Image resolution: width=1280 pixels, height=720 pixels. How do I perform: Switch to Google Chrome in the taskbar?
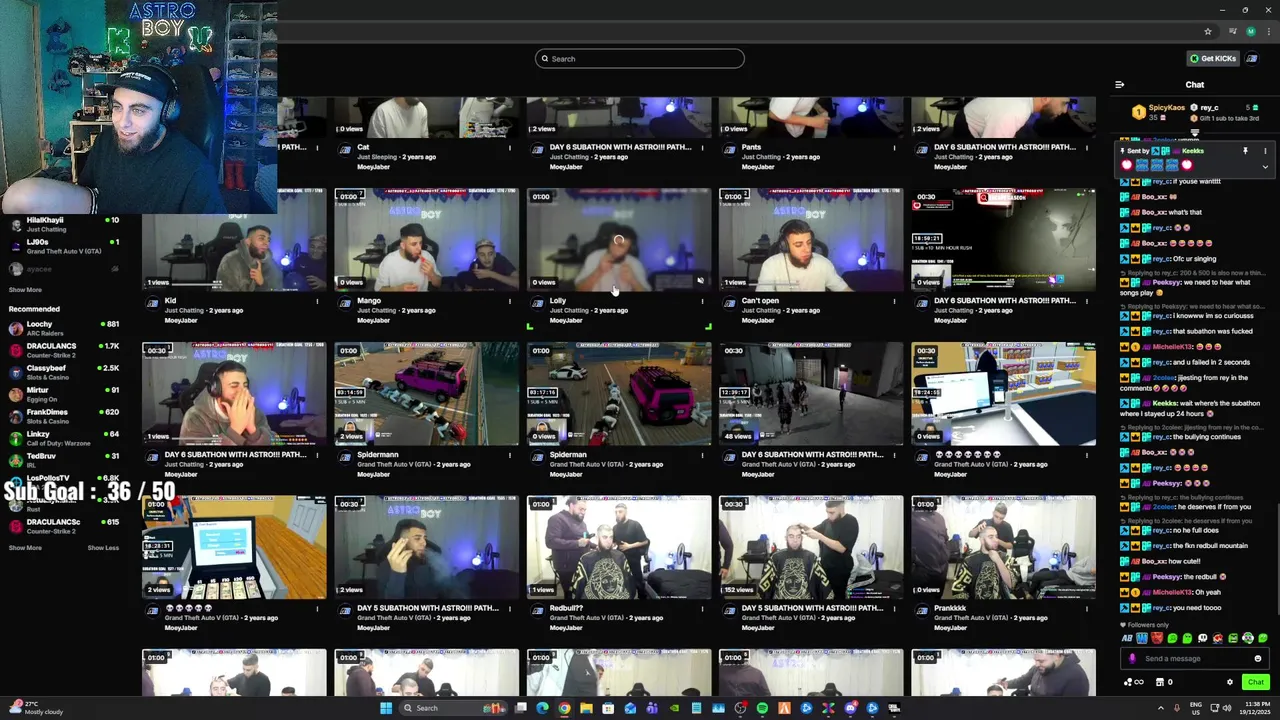pos(564,708)
